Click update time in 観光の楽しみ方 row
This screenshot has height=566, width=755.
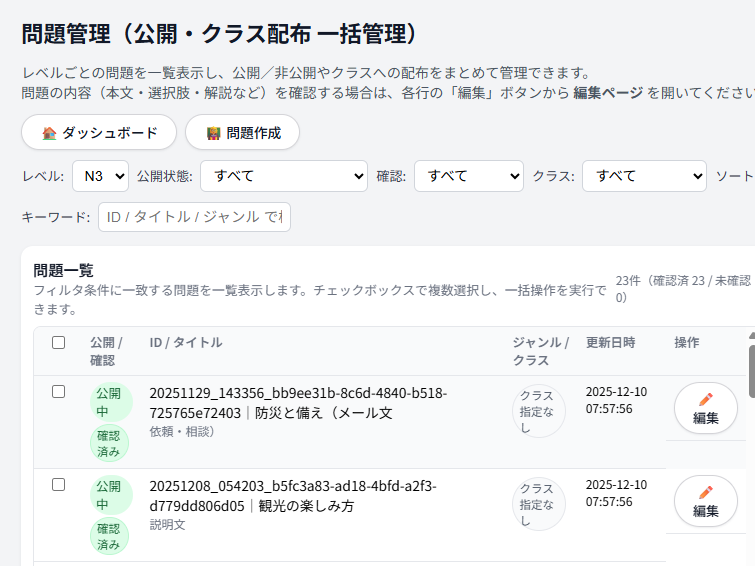pos(616,493)
